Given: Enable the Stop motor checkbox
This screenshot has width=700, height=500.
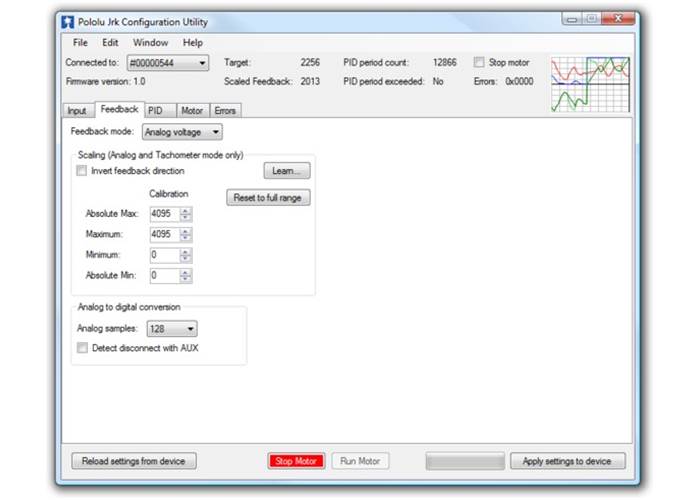Looking at the screenshot, I should pyautogui.click(x=479, y=62).
